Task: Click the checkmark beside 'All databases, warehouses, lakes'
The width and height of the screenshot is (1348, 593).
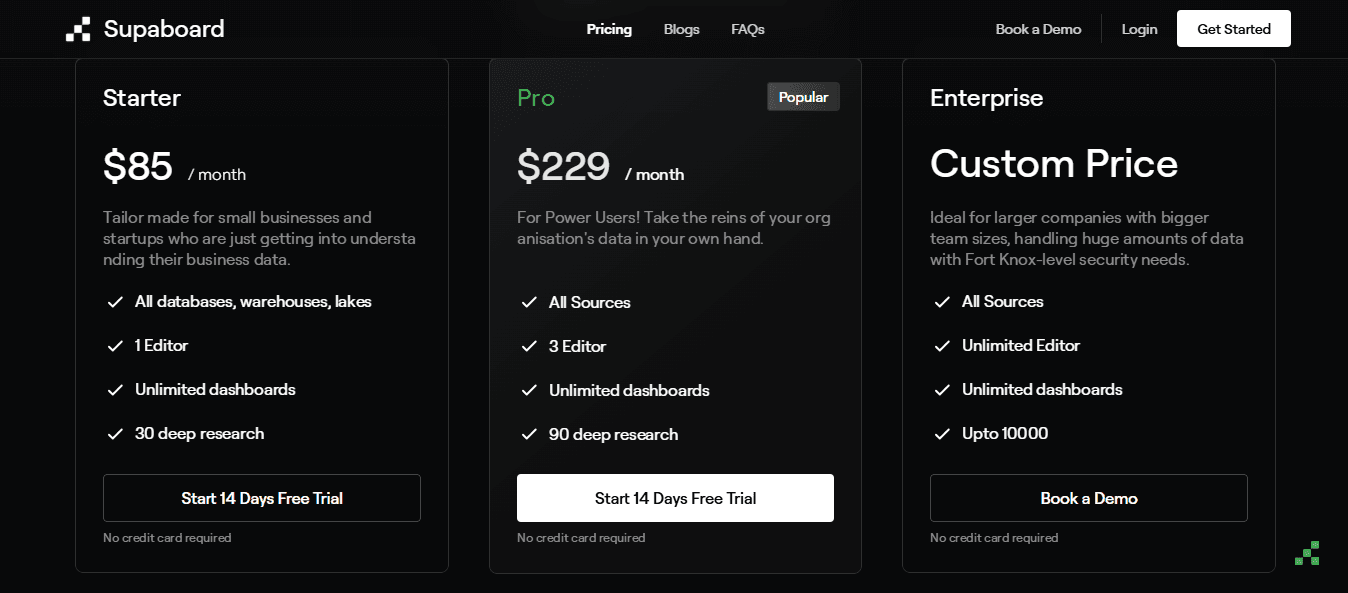Action: (x=115, y=301)
